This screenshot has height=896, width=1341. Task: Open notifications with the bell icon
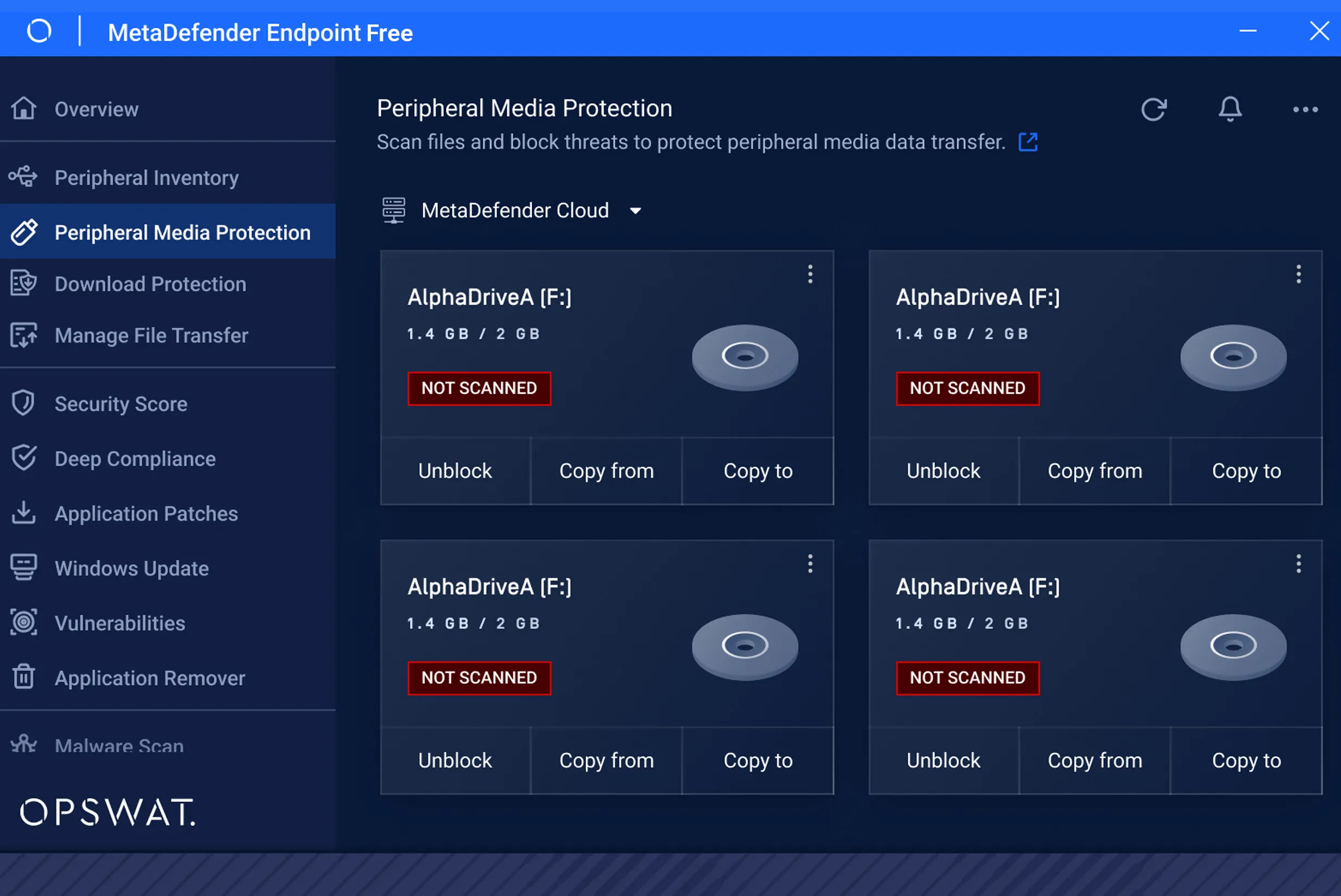pyautogui.click(x=1230, y=109)
